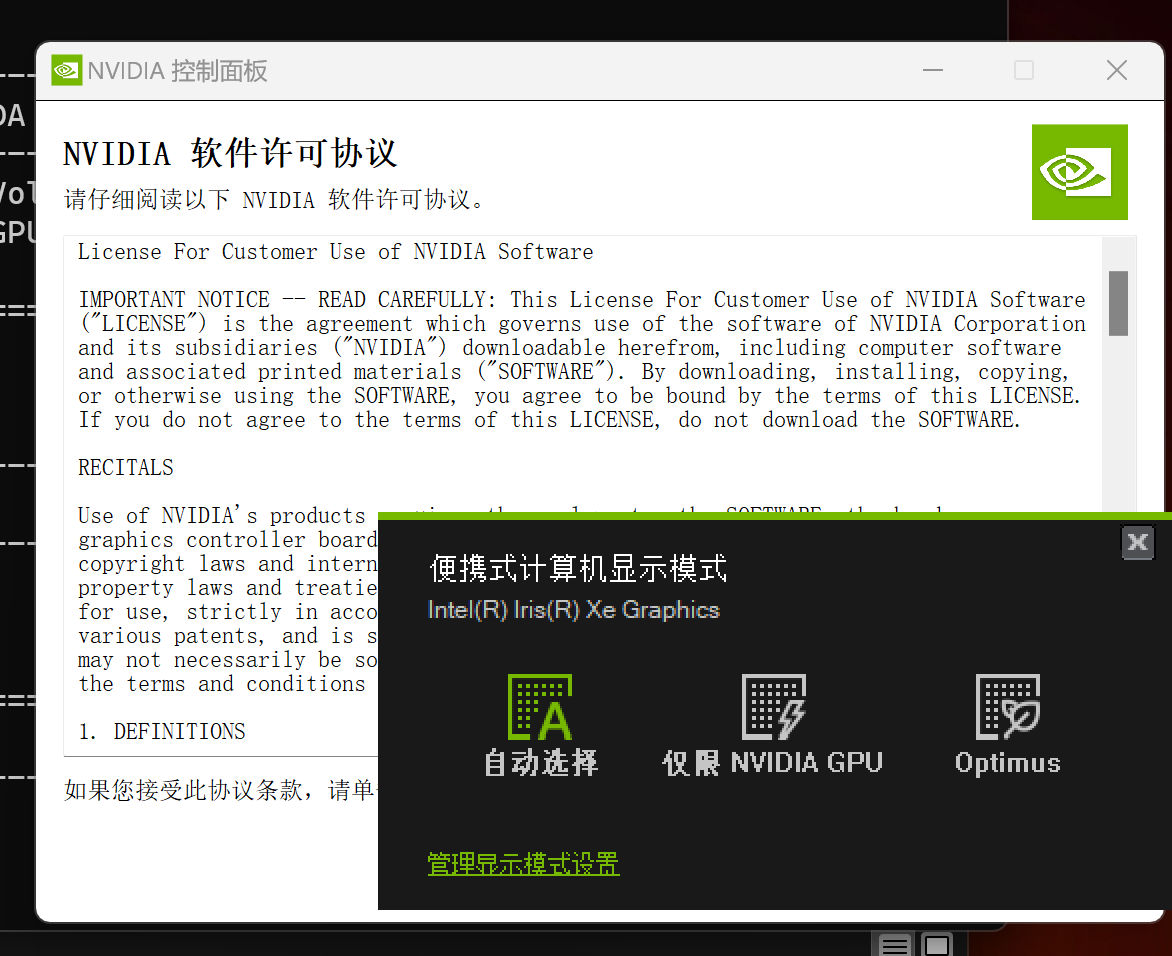Screen dimensions: 1172x956
Task: Minimize the NVIDIA 控制面板 window
Action: [x=933, y=70]
